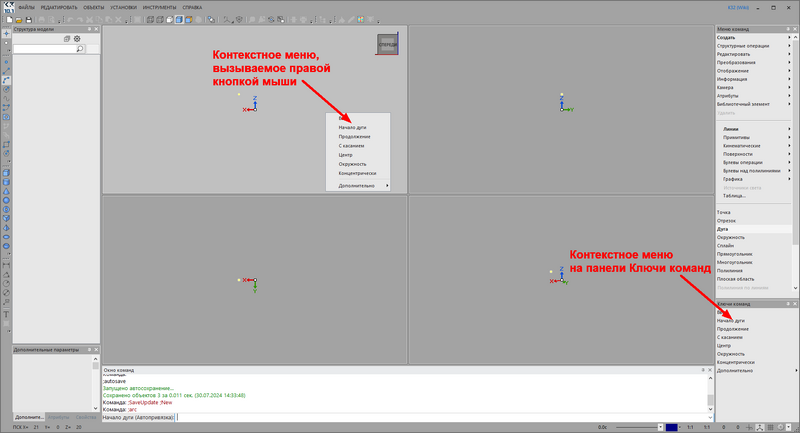Select the Polyline drawing tool
The image size is (800, 433).
coord(6,108)
